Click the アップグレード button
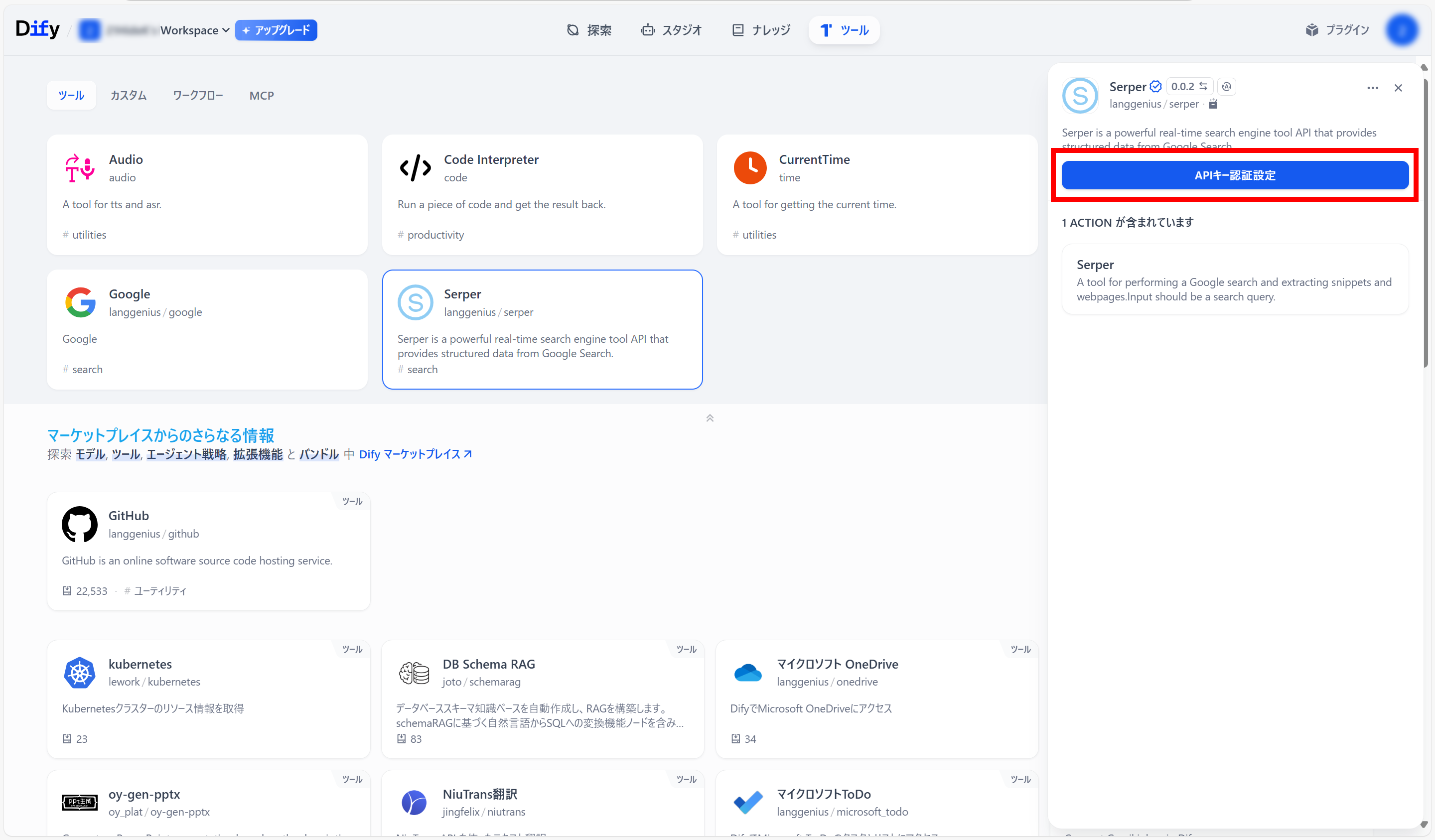This screenshot has width=1435, height=840. pos(276,30)
